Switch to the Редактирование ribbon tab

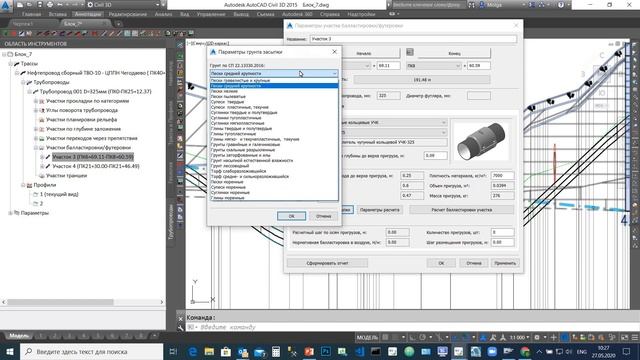tap(128, 14)
